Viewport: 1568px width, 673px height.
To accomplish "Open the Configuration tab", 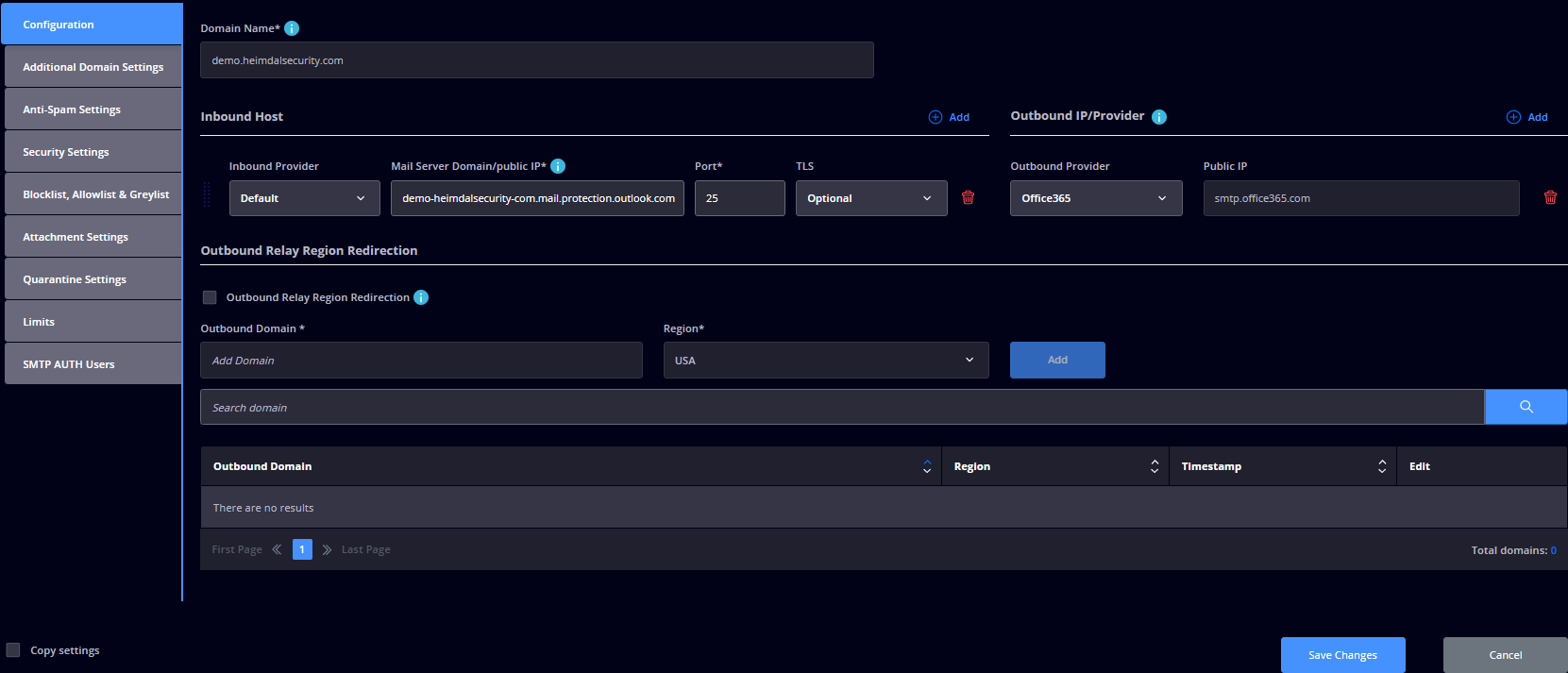I will pyautogui.click(x=92, y=25).
